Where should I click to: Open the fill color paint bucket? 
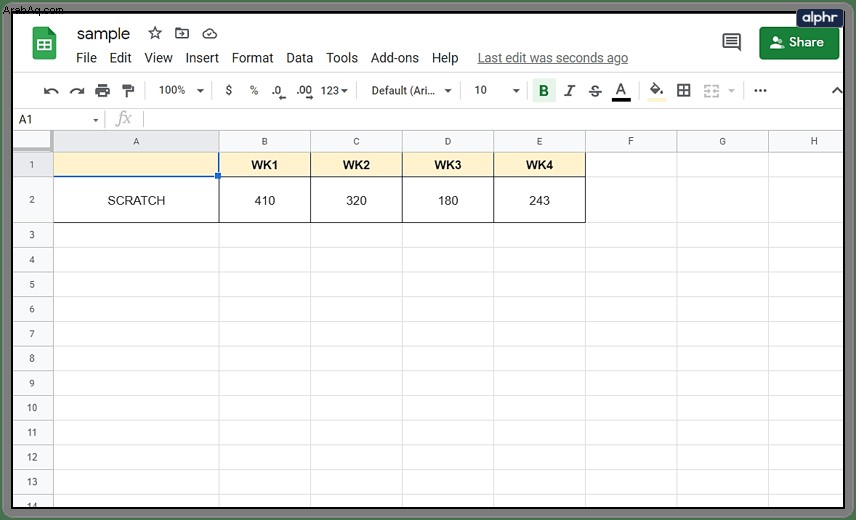(x=656, y=91)
